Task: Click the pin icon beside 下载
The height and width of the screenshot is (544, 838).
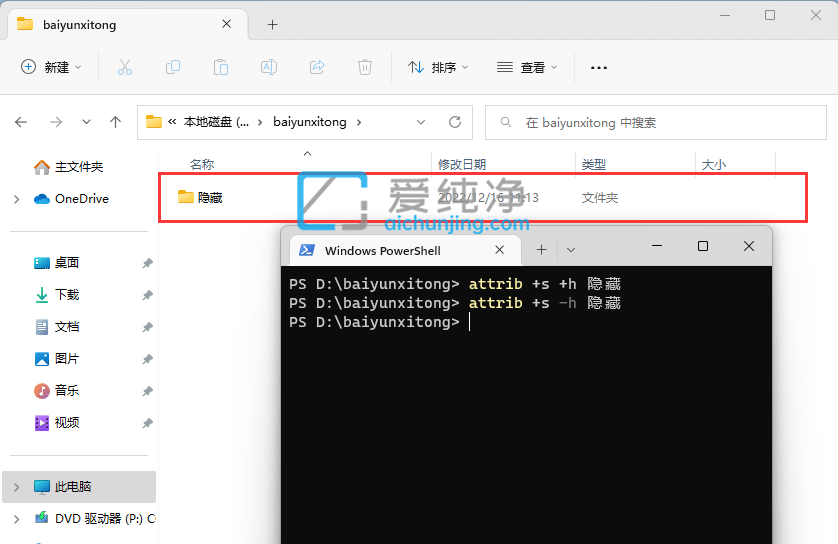Action: click(148, 295)
